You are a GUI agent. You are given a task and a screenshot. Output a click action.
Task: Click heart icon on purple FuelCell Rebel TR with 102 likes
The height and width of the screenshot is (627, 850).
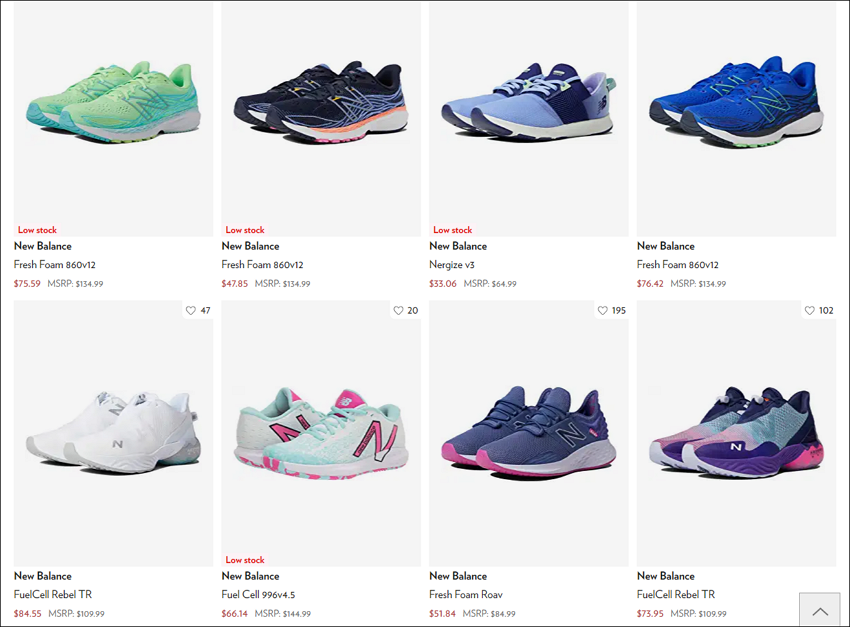pos(809,311)
